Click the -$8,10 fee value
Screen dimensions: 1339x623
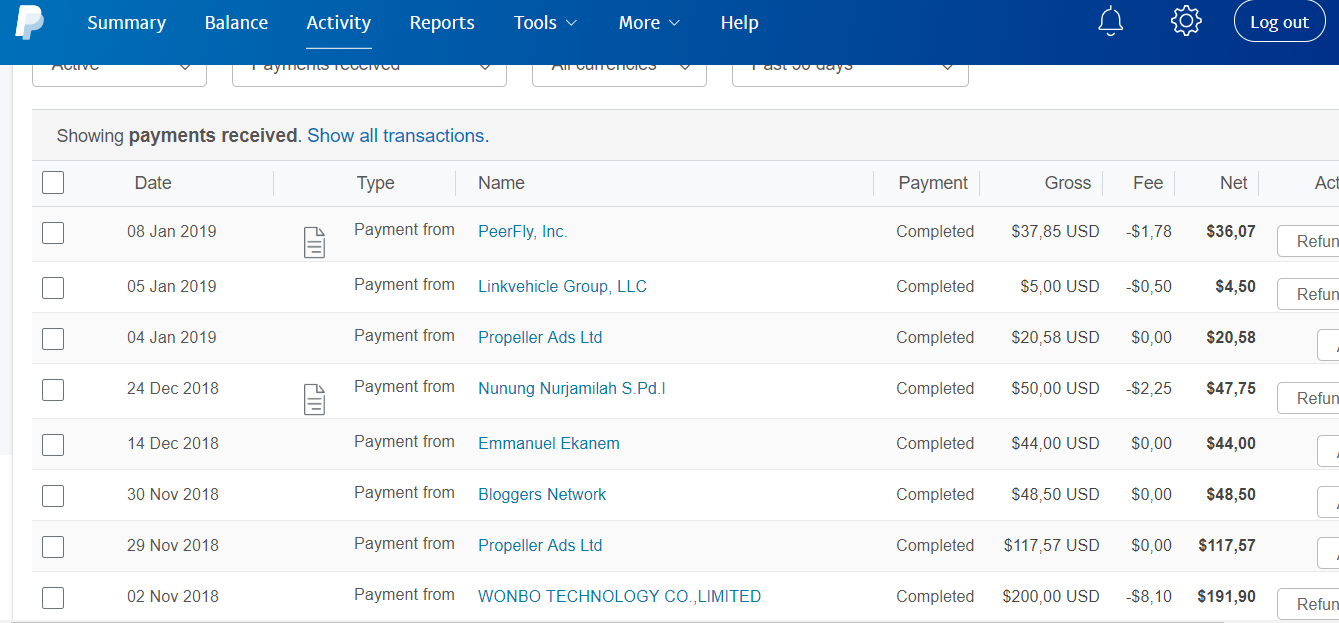coord(1149,597)
